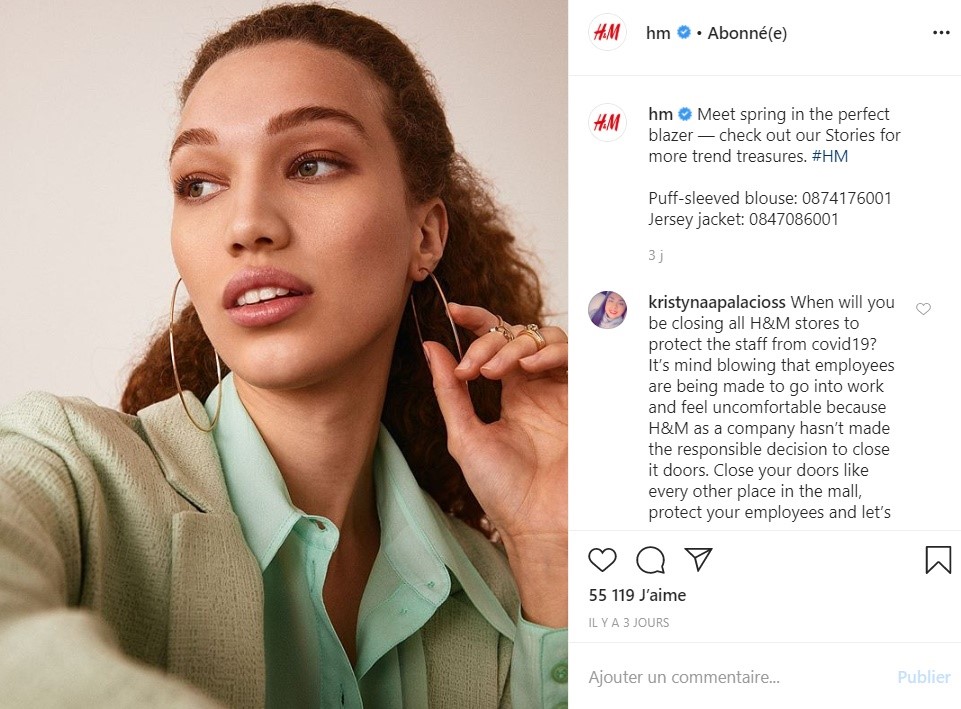Share the post with the paper plane icon
961x709 pixels.
point(698,559)
